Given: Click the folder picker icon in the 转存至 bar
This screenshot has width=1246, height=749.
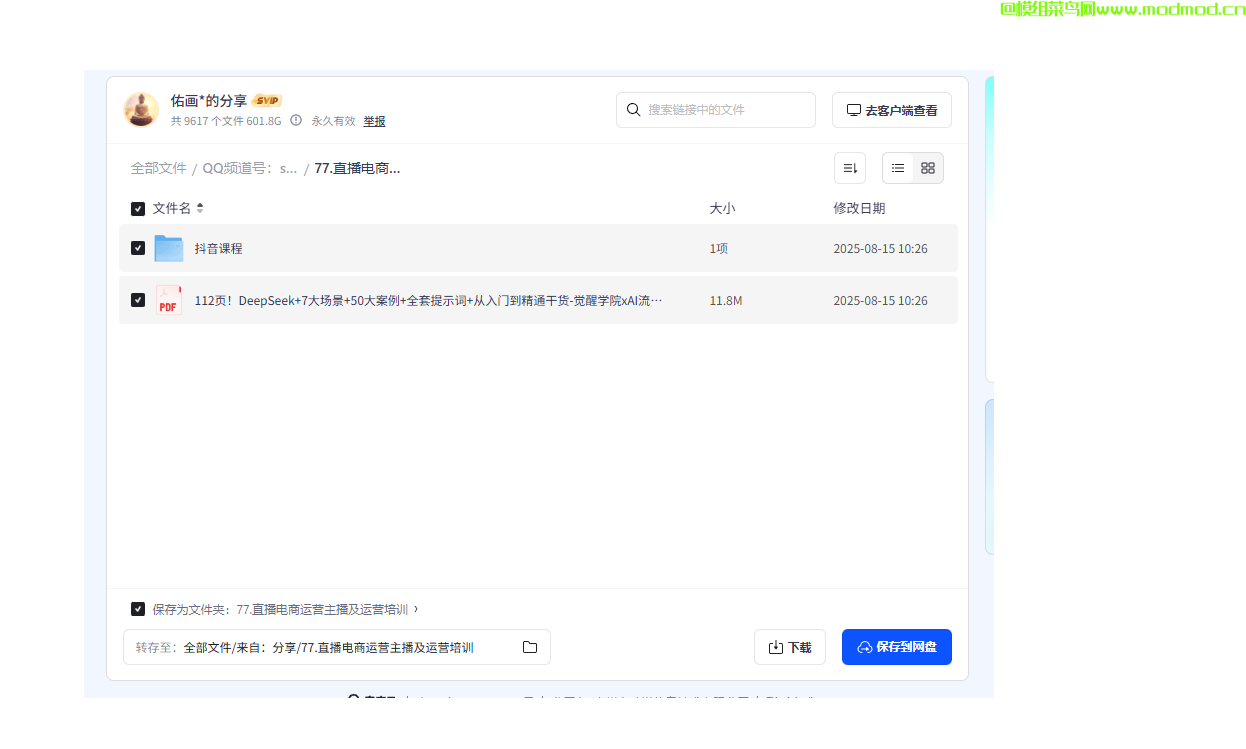Looking at the screenshot, I should pyautogui.click(x=530, y=647).
